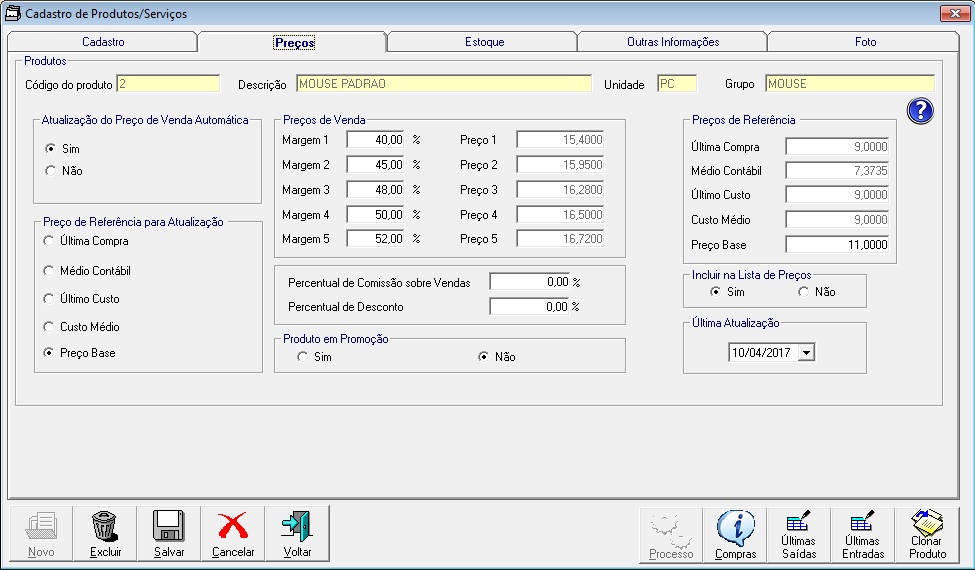This screenshot has height=570, width=975.
Task: Exit the form using the Voltar door icon
Action: click(297, 527)
